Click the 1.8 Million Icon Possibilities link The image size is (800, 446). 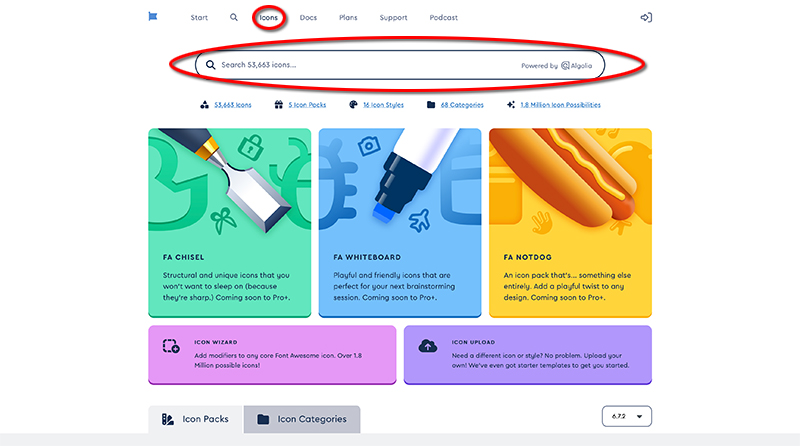tap(560, 104)
